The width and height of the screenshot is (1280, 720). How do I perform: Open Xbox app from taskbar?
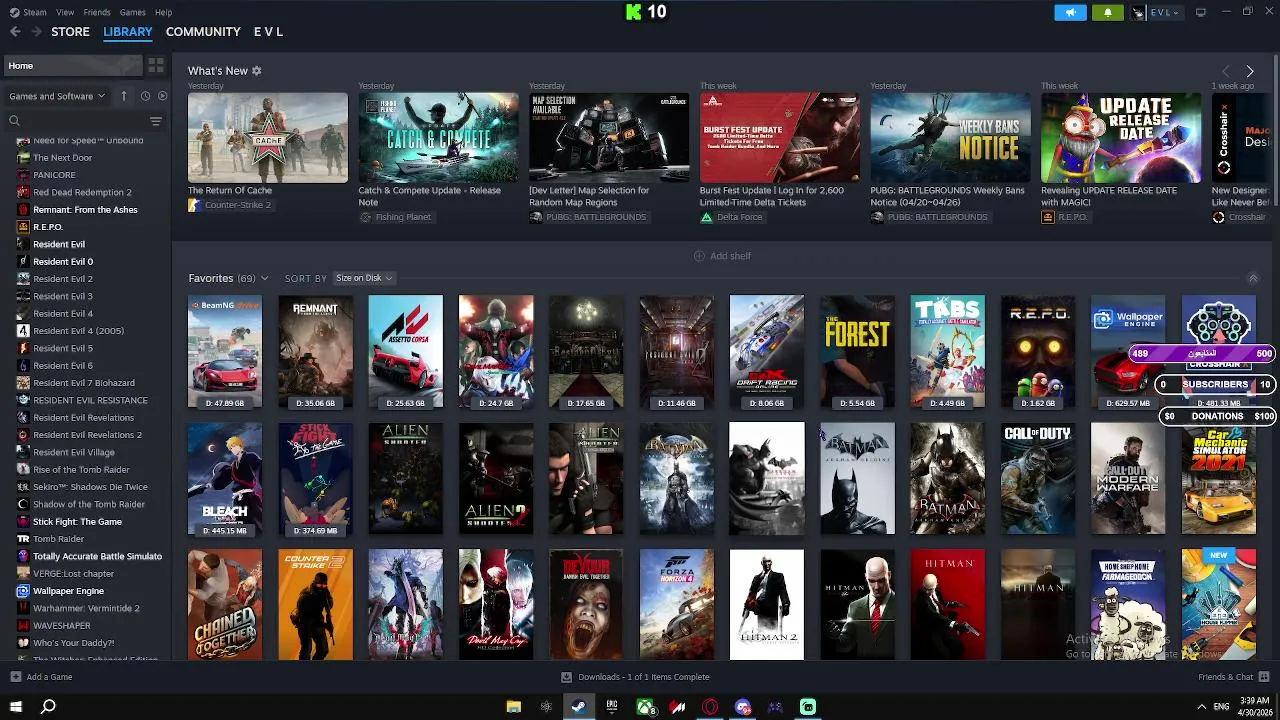646,707
